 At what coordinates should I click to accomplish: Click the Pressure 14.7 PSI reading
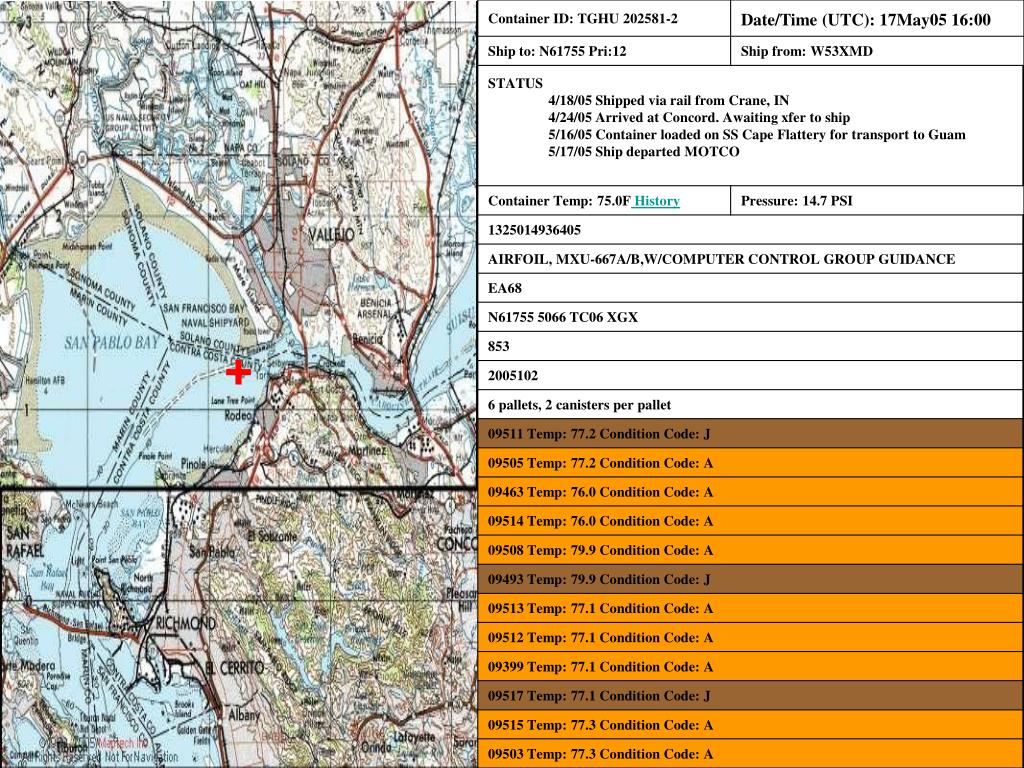pyautogui.click(x=796, y=201)
